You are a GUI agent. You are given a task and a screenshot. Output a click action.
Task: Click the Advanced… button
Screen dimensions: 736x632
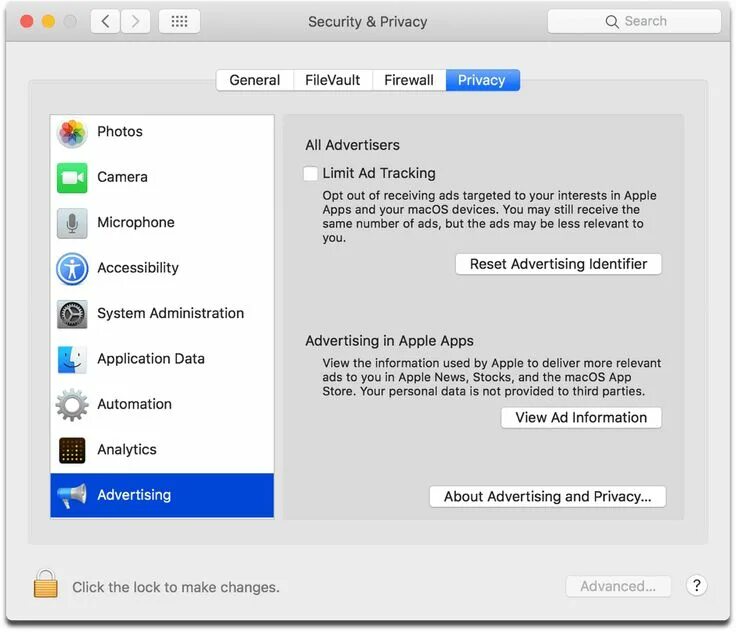[x=618, y=586]
